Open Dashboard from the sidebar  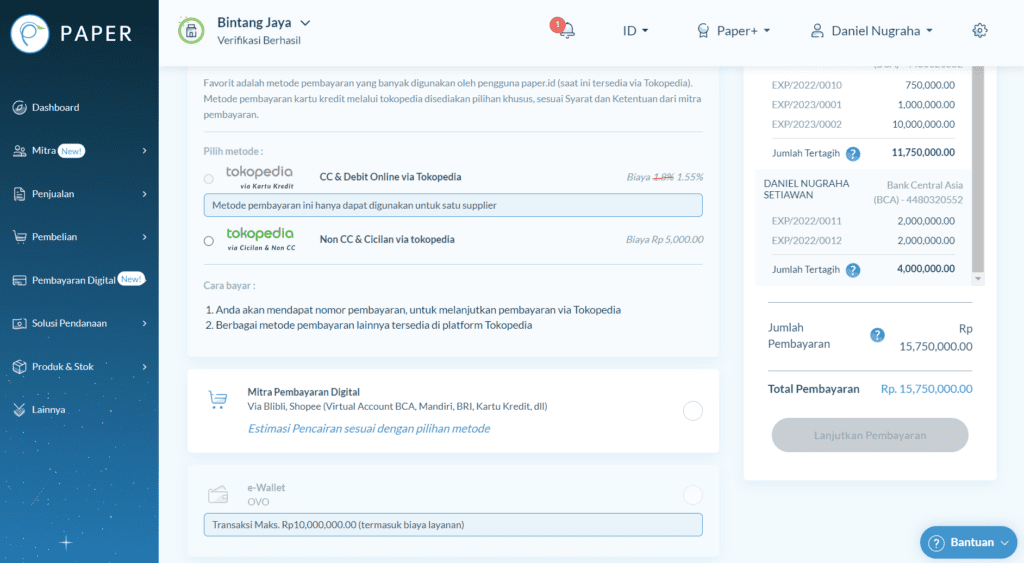click(55, 107)
